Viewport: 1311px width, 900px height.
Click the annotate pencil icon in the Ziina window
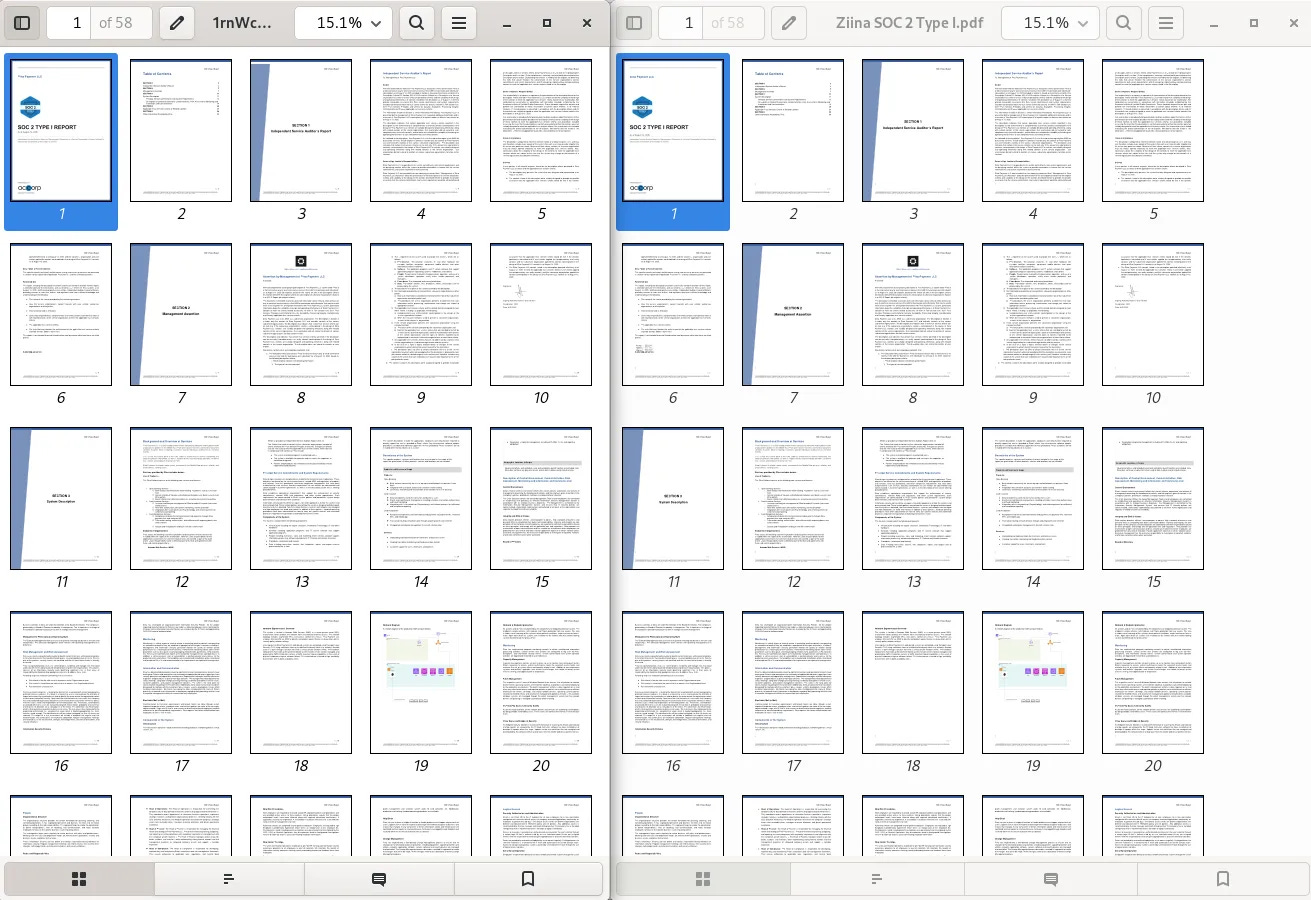(788, 22)
